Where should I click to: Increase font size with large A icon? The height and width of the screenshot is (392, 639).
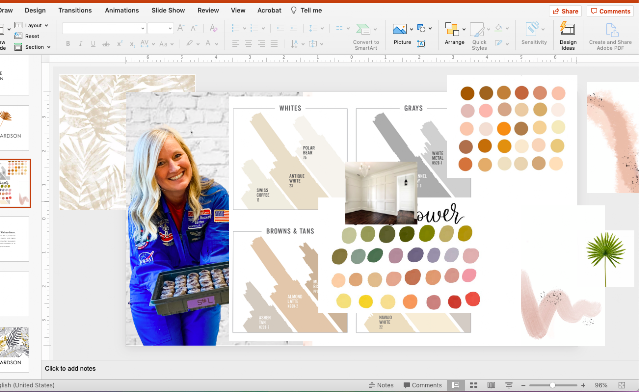coord(181,28)
